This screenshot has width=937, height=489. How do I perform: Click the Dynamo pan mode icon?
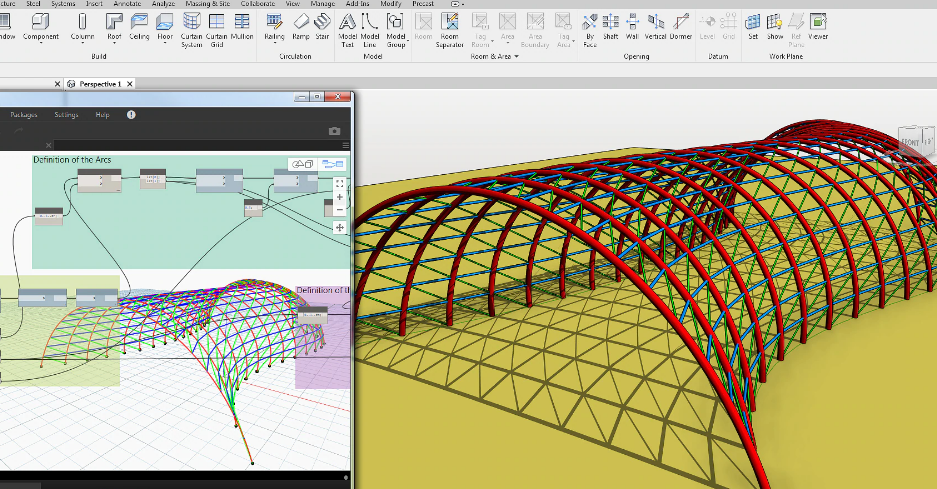pyautogui.click(x=339, y=227)
